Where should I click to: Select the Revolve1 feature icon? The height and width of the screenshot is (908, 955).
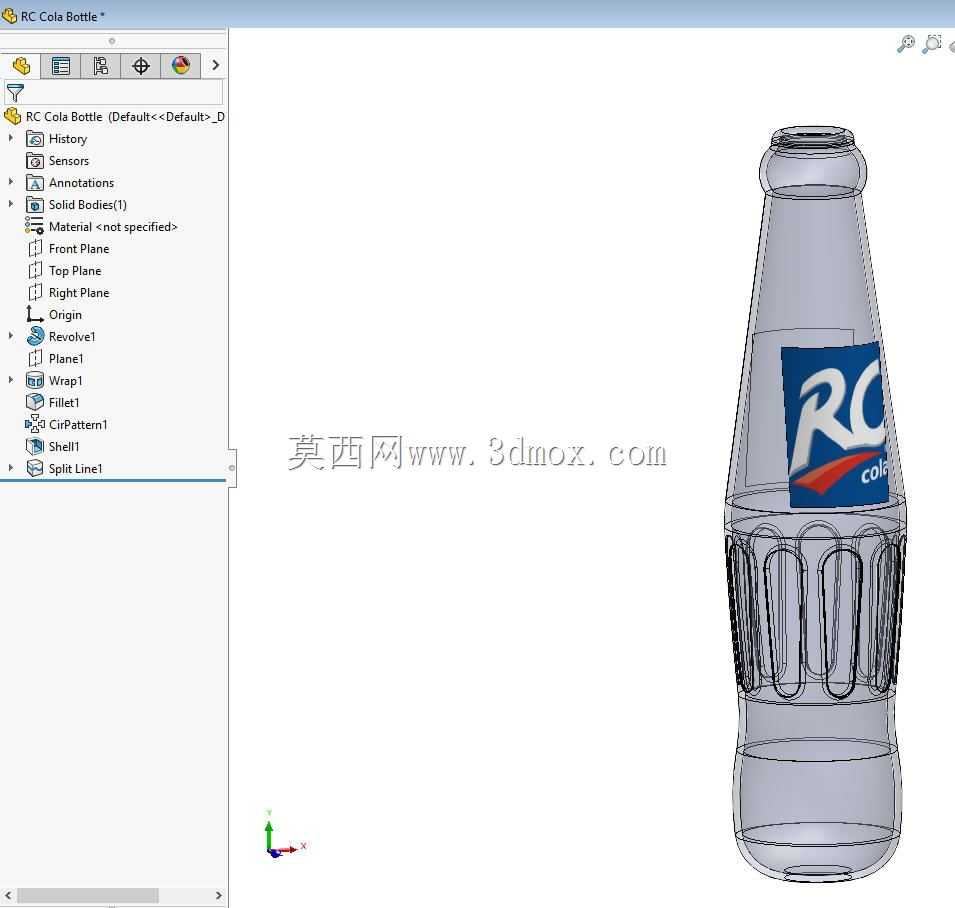click(35, 336)
